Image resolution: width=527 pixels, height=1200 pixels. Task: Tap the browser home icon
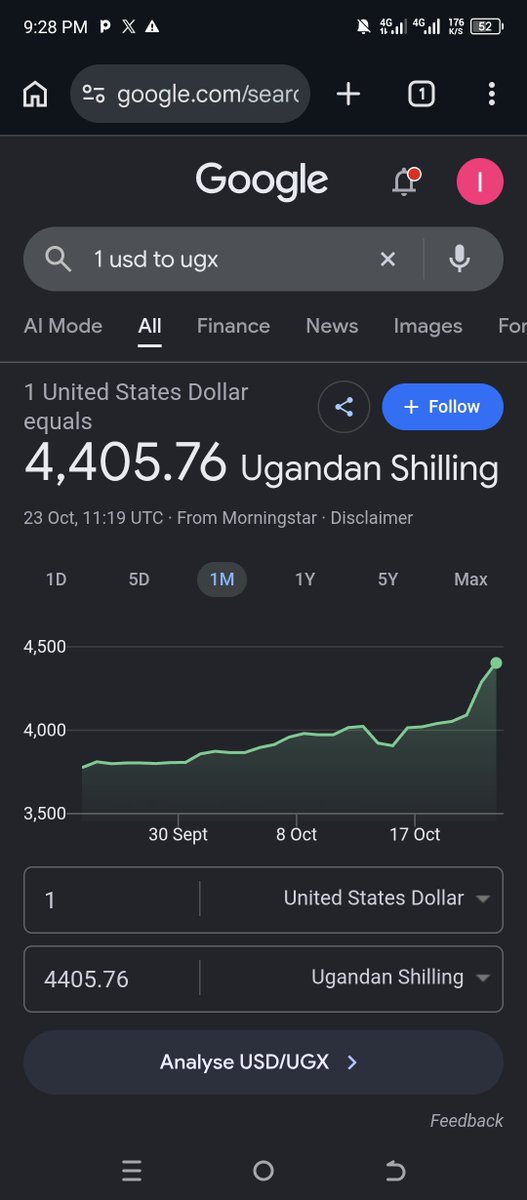(35, 95)
